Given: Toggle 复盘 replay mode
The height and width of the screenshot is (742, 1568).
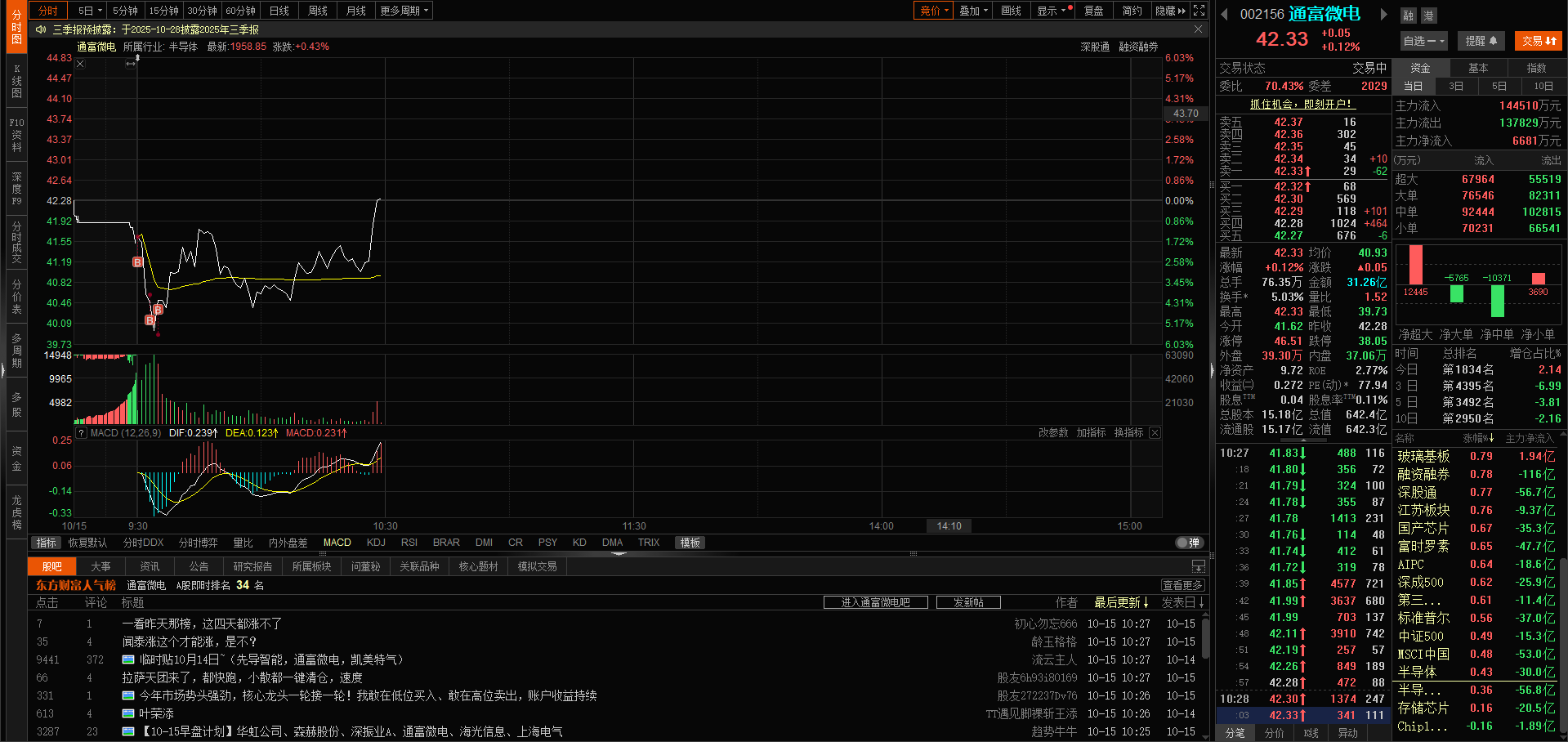Looking at the screenshot, I should (1094, 11).
